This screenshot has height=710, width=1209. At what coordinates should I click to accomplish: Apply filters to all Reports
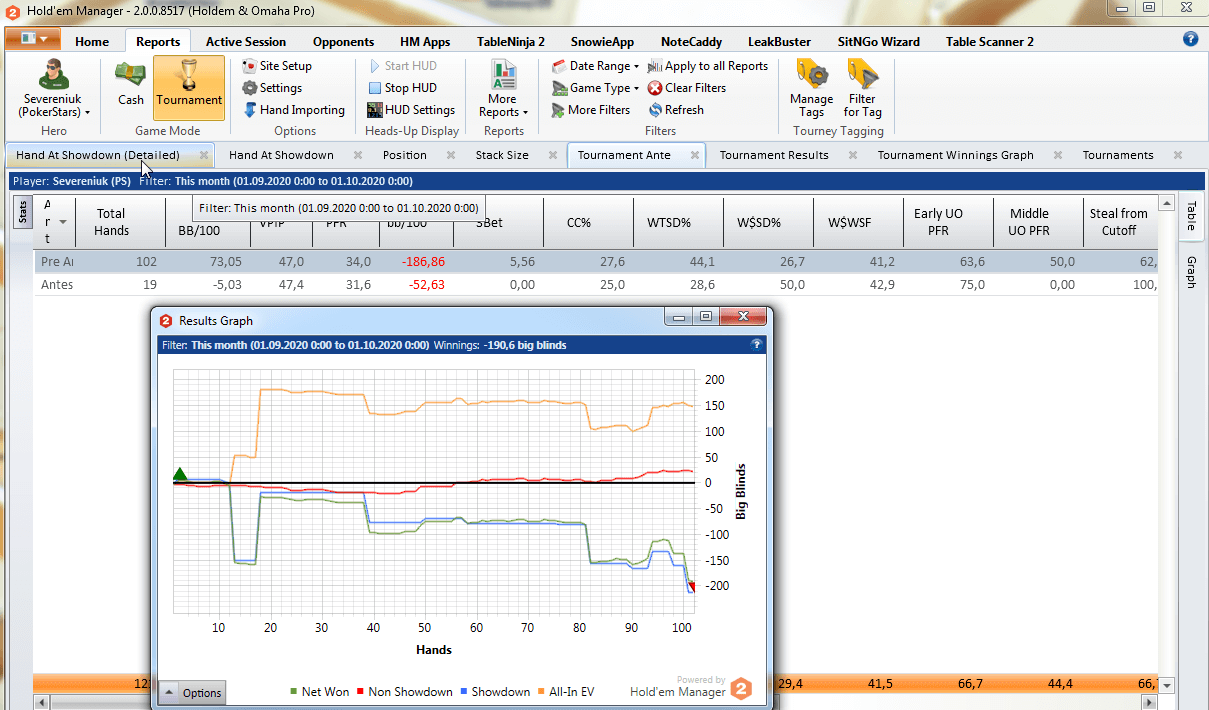click(x=708, y=66)
